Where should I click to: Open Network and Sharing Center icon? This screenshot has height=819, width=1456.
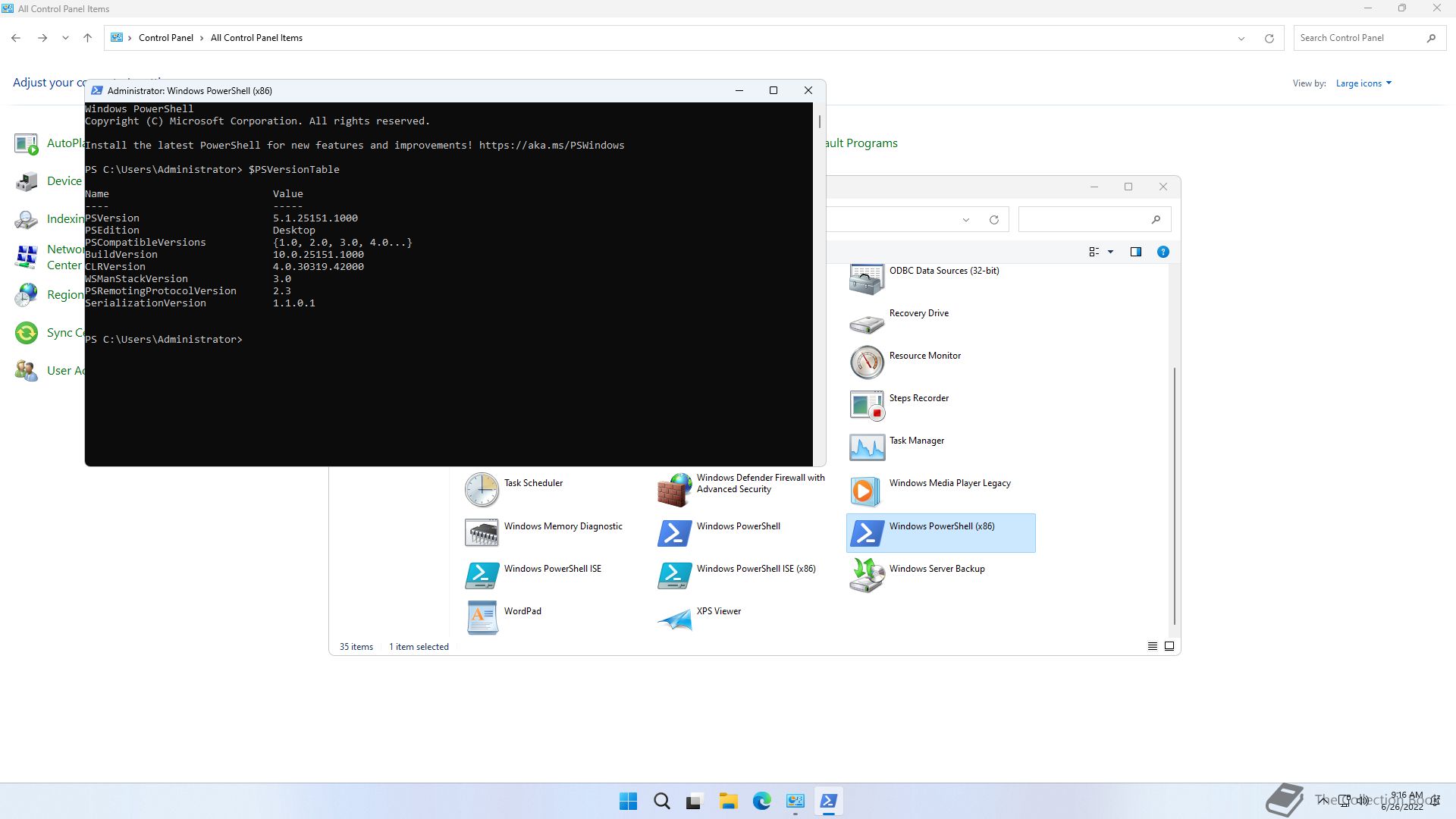(x=27, y=257)
